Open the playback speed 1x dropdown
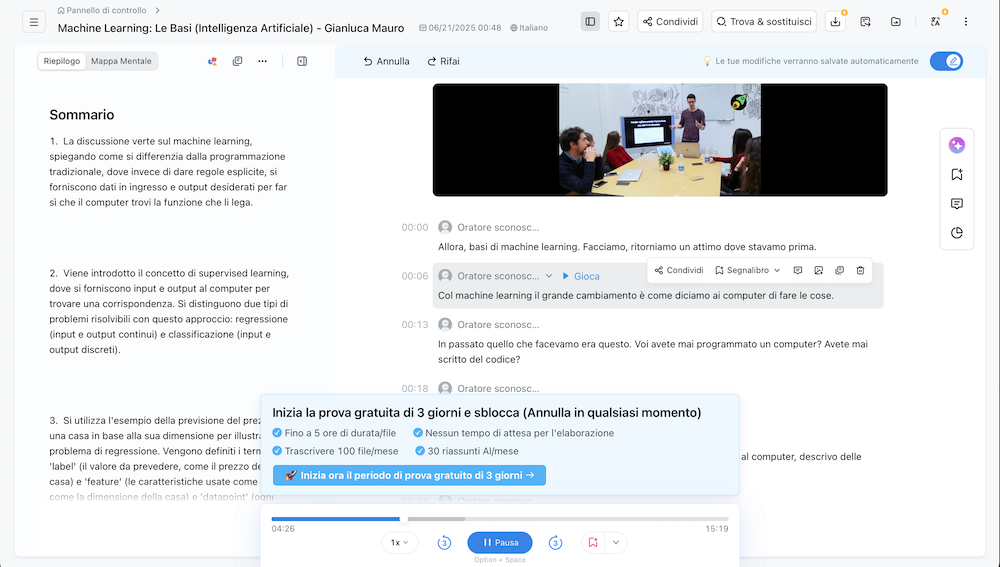This screenshot has height=567, width=1000. click(399, 543)
